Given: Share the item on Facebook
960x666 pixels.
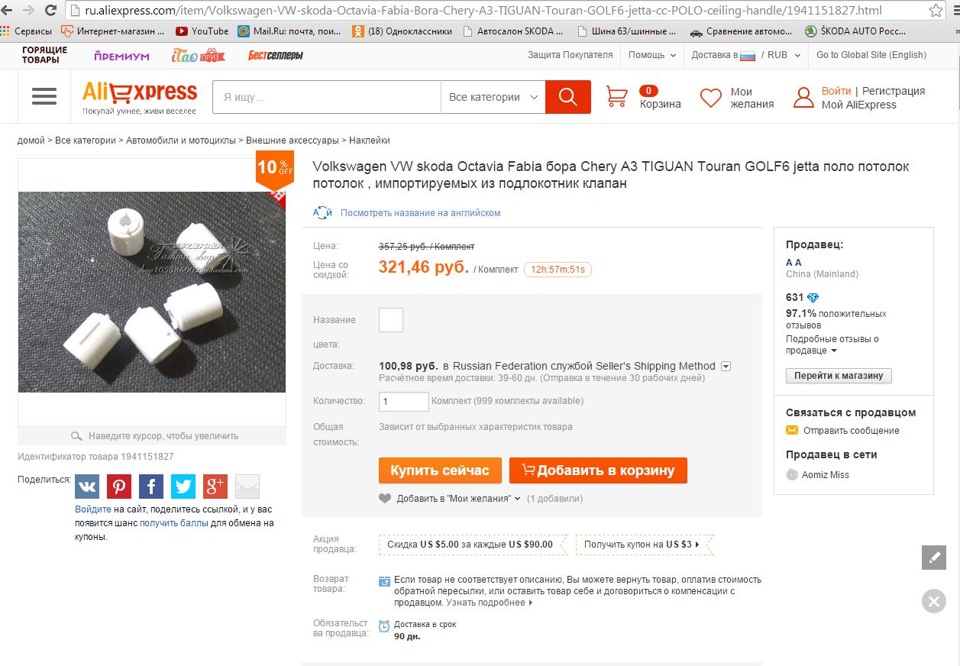Looking at the screenshot, I should pyautogui.click(x=151, y=487).
